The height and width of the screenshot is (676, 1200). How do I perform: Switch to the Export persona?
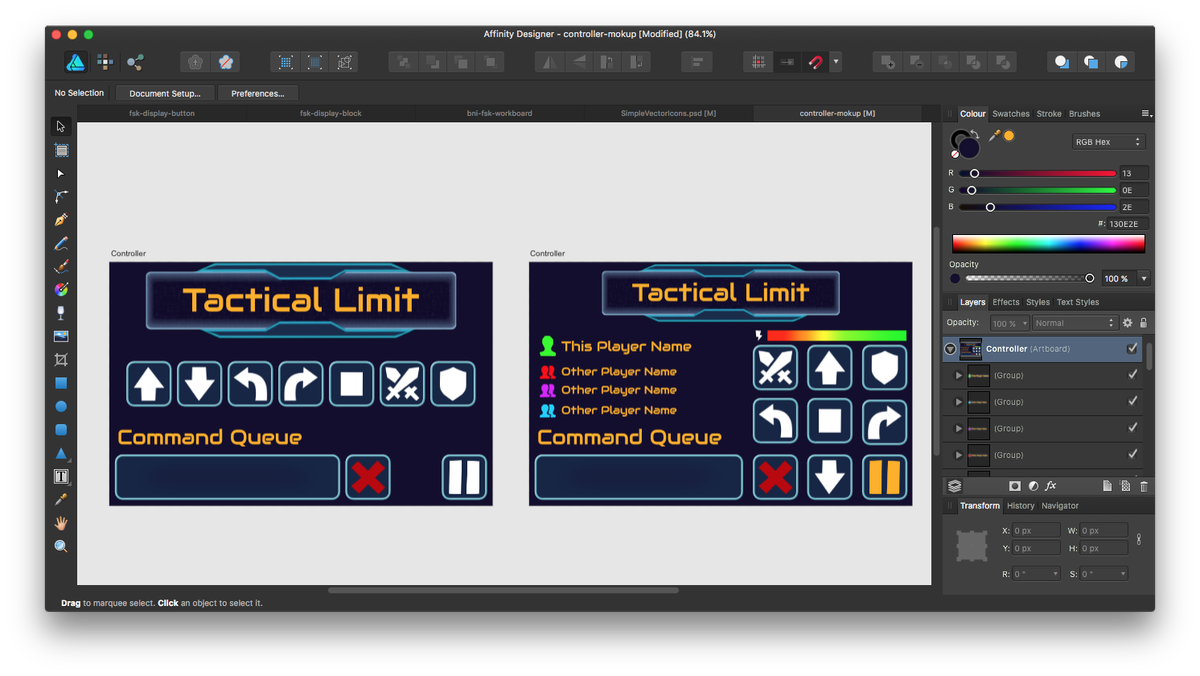point(135,63)
